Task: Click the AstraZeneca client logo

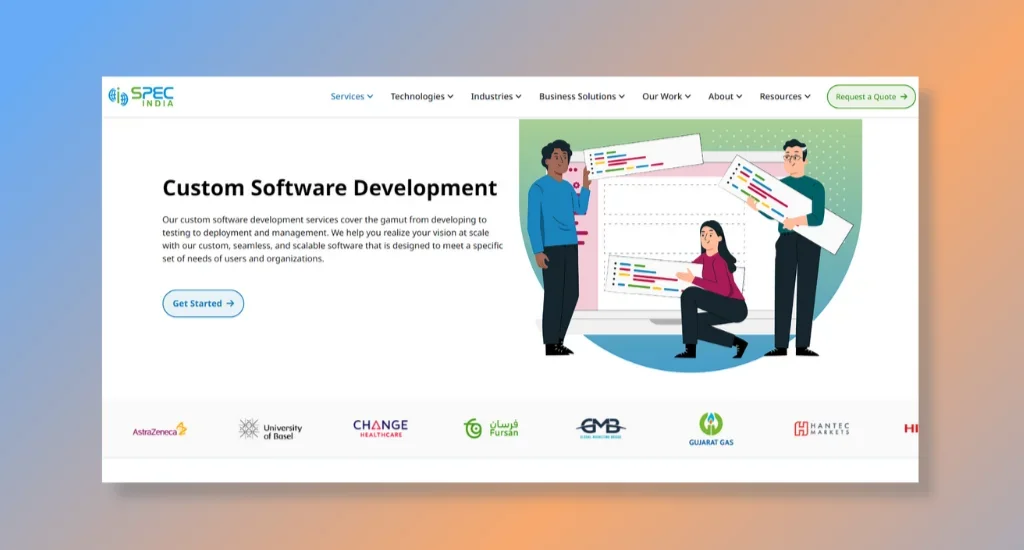Action: coord(160,429)
